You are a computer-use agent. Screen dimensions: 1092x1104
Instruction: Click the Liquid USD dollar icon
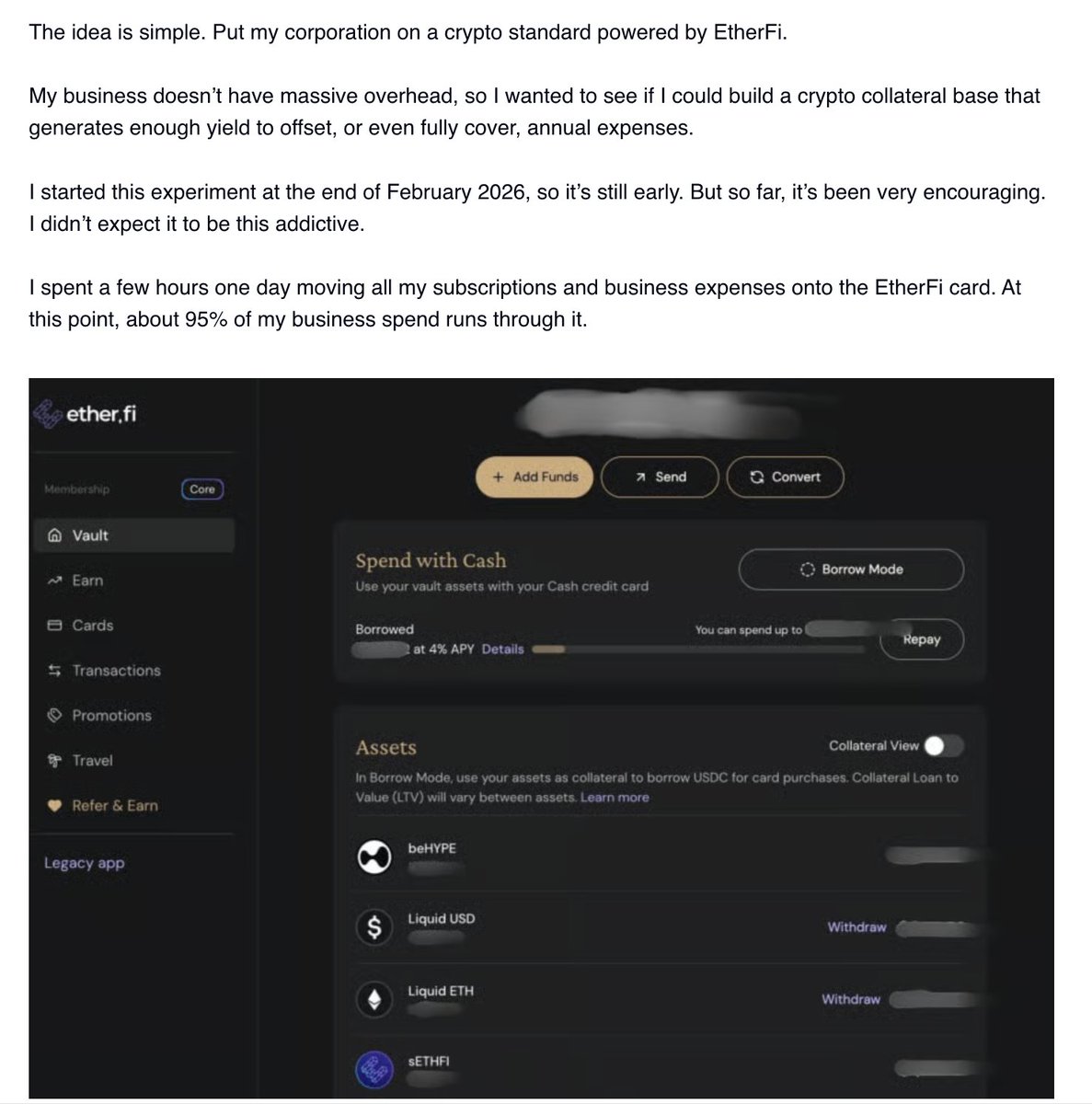374,928
